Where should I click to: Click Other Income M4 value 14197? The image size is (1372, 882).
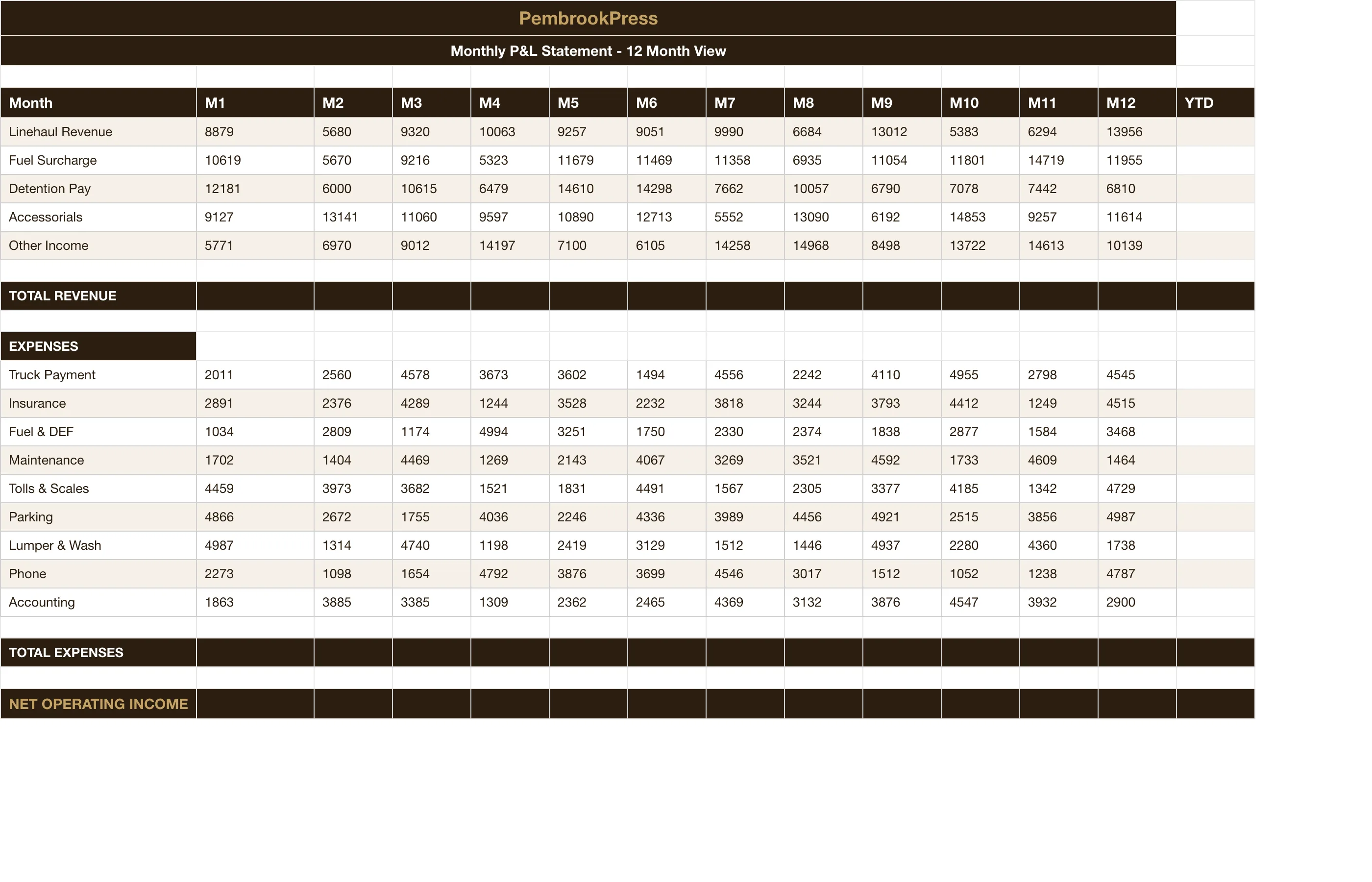[510, 245]
